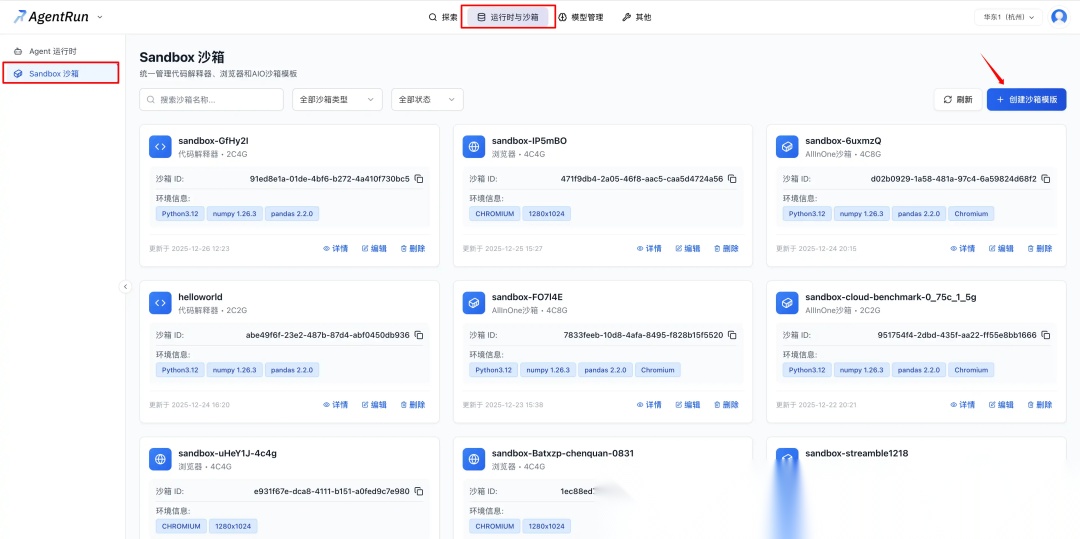Click browser globe icon of sandbox-IP5mBO

(474, 147)
